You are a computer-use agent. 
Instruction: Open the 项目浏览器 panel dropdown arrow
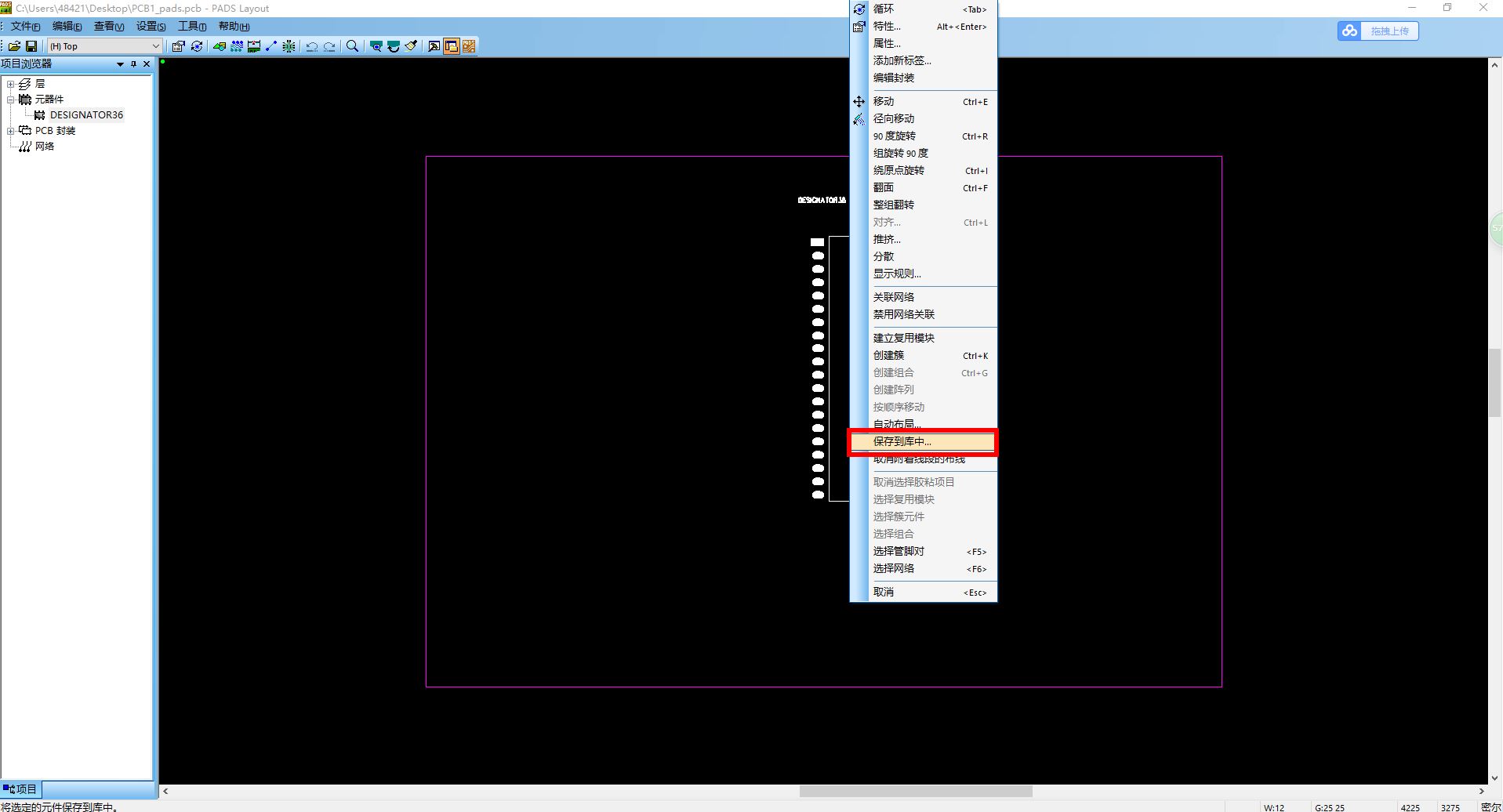120,64
